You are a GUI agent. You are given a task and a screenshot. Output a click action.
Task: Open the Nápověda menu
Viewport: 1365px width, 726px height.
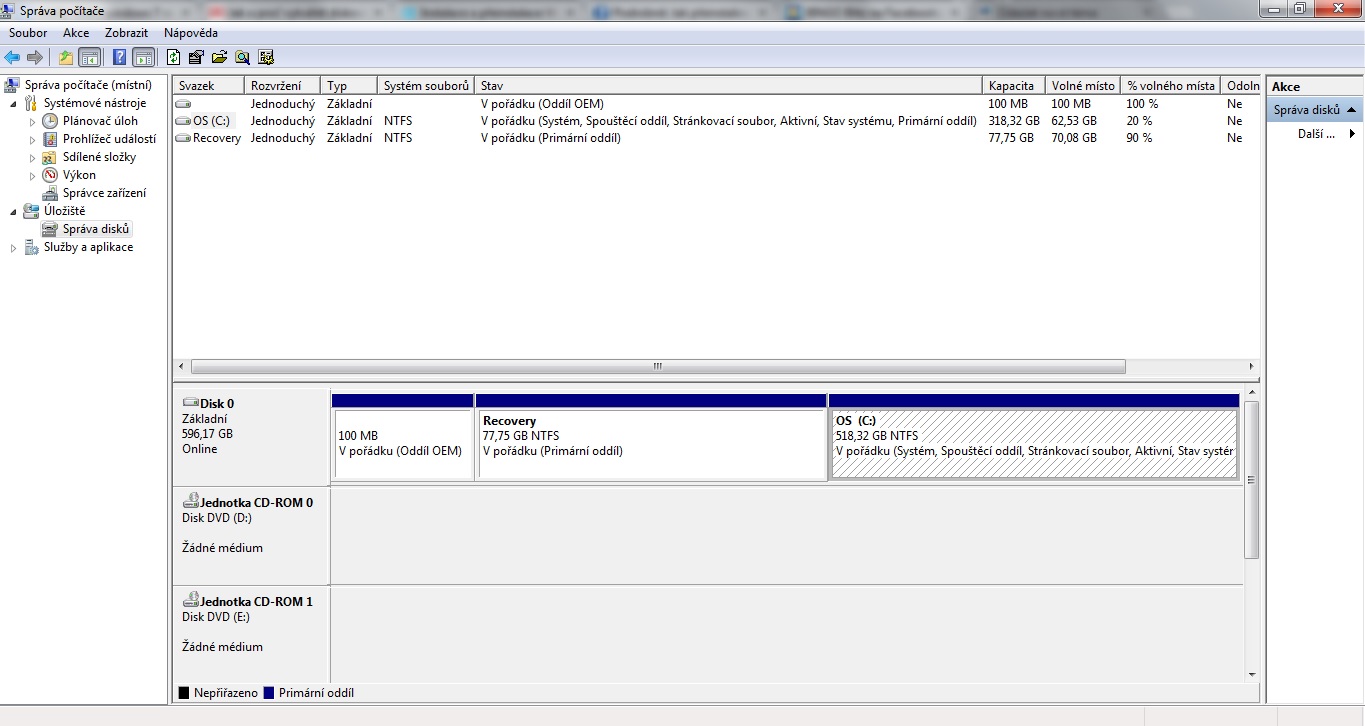coord(191,33)
